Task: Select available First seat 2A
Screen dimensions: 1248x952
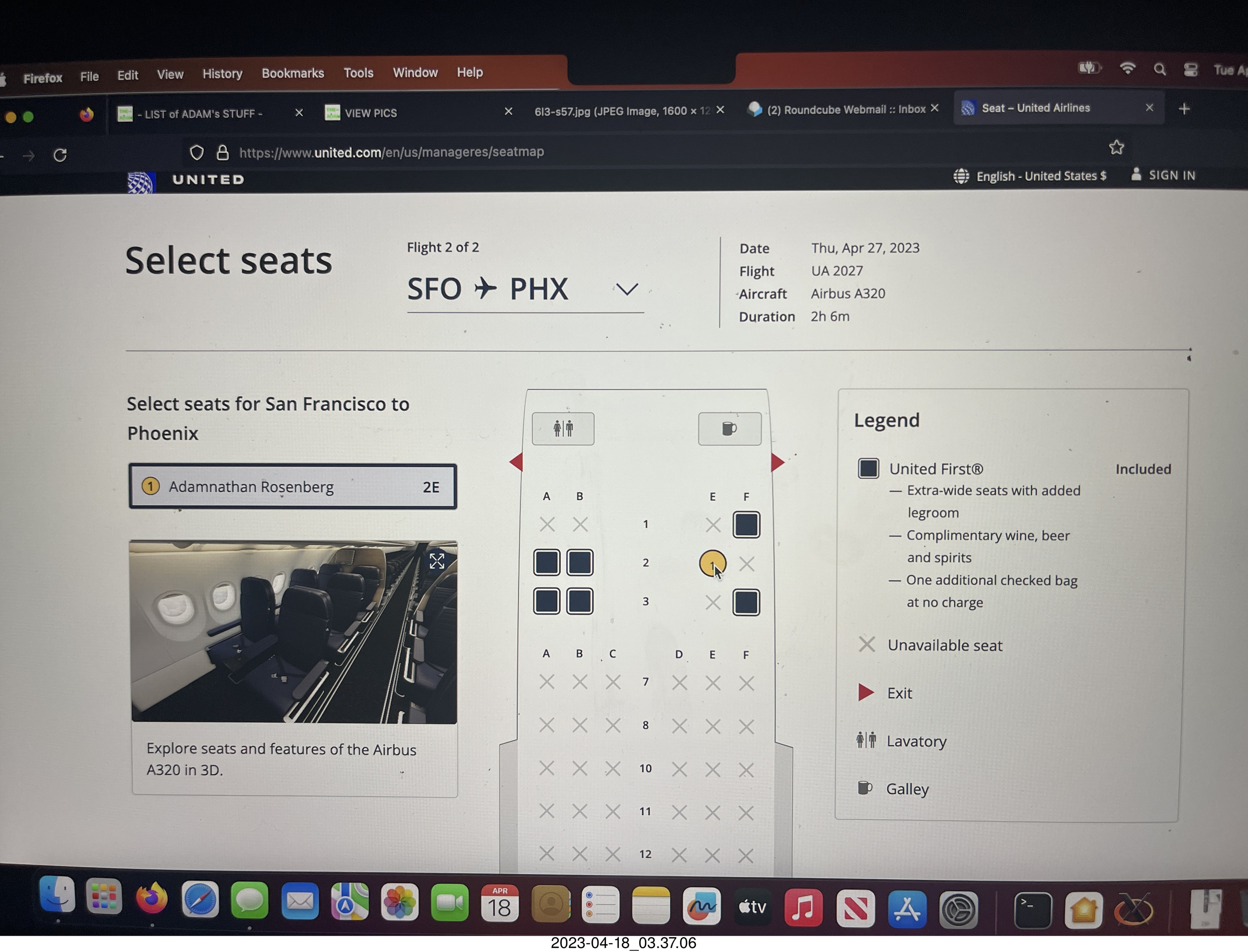Action: (546, 563)
